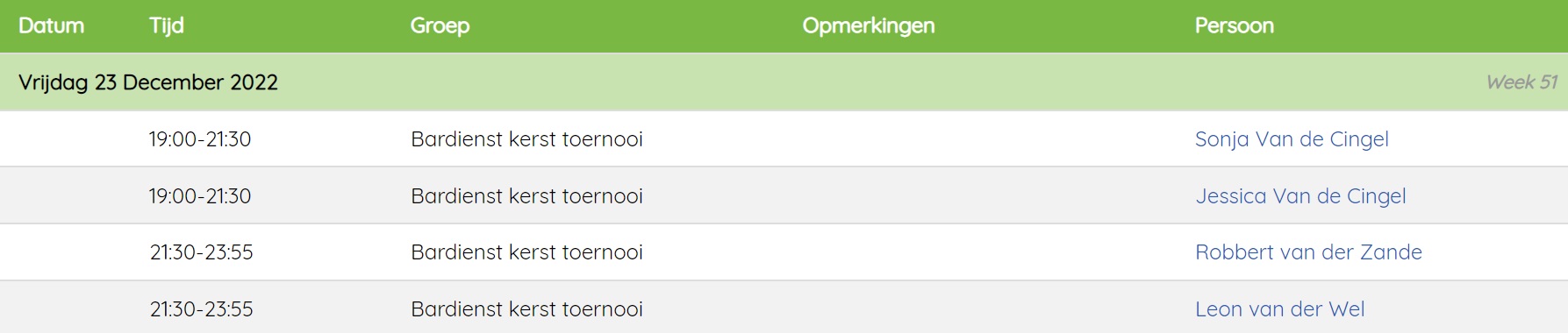Image resolution: width=1568 pixels, height=333 pixels.
Task: Select the Persoon column header
Action: coord(1235,25)
